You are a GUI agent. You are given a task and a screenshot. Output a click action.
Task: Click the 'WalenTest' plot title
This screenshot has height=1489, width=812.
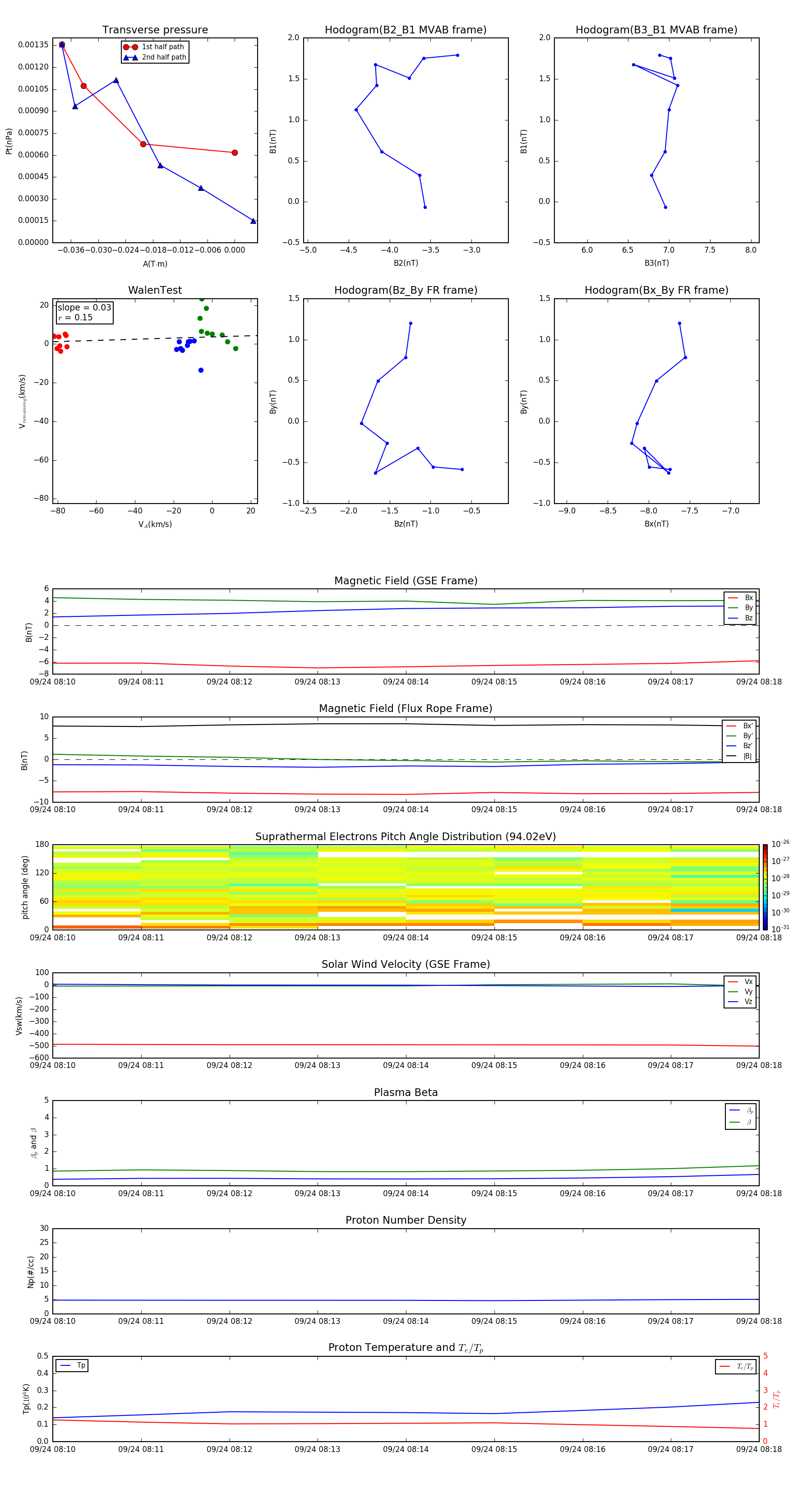(x=155, y=290)
